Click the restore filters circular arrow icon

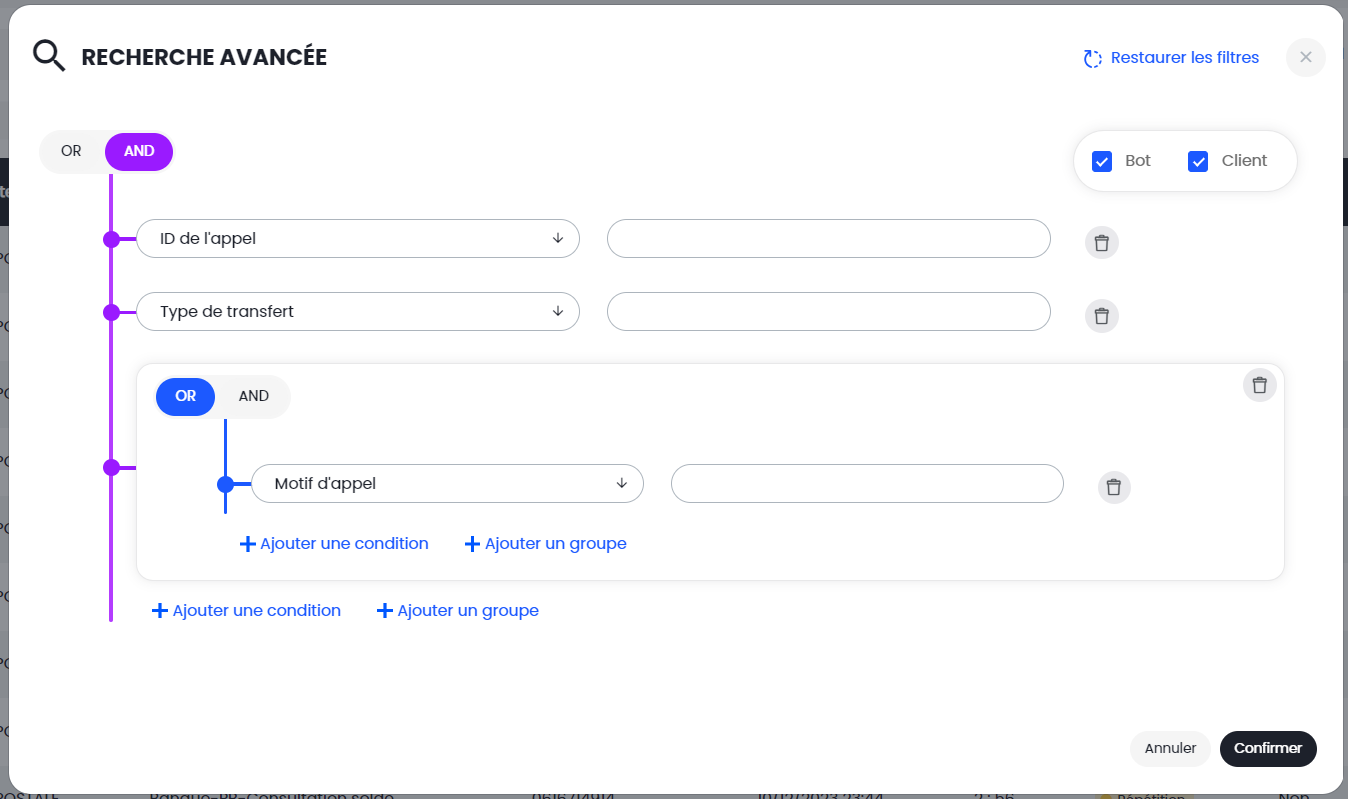pos(1092,59)
